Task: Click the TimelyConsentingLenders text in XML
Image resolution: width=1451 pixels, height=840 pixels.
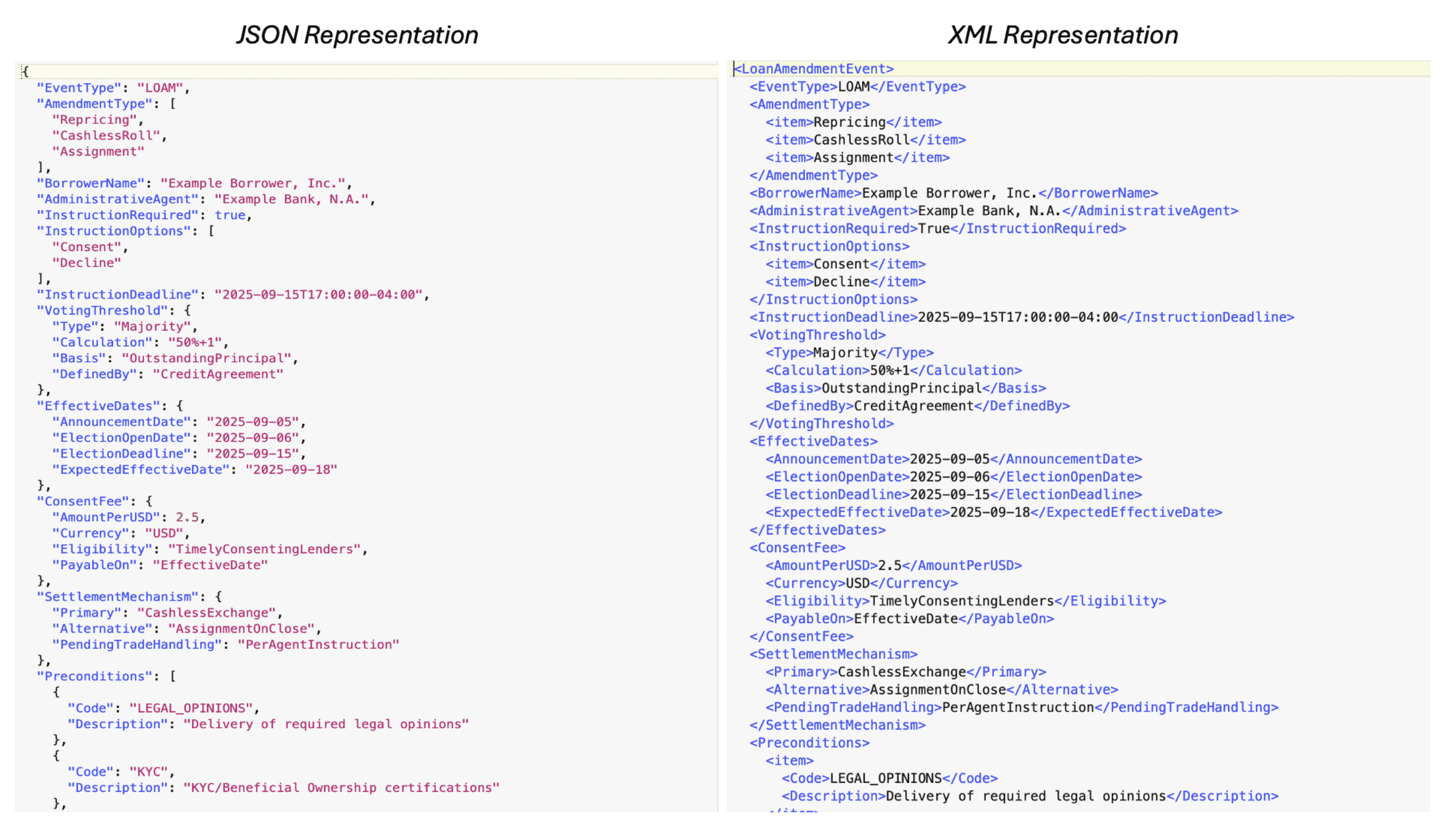Action: click(x=961, y=601)
